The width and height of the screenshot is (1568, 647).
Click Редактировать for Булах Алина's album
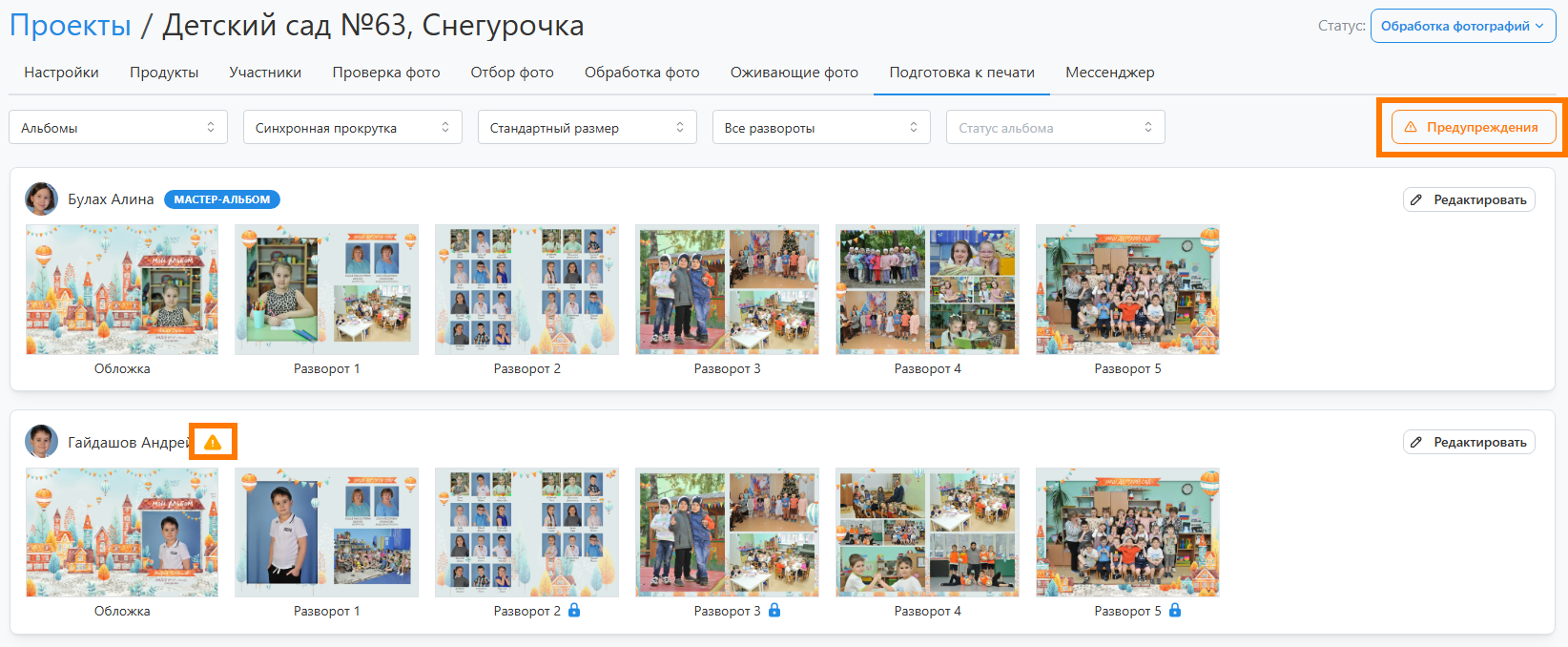[1469, 199]
